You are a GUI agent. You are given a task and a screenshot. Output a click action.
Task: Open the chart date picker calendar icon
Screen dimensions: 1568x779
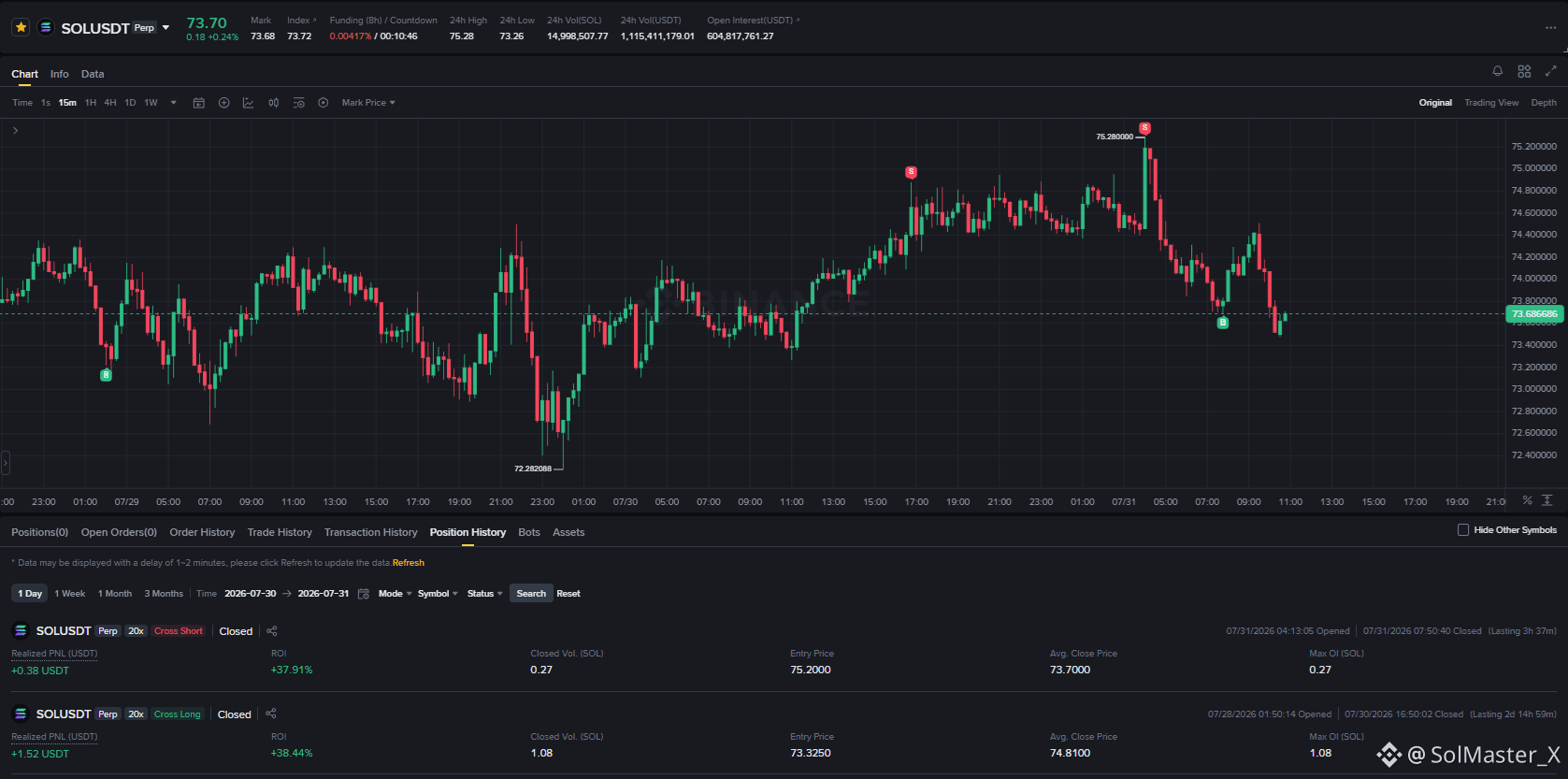pos(198,103)
